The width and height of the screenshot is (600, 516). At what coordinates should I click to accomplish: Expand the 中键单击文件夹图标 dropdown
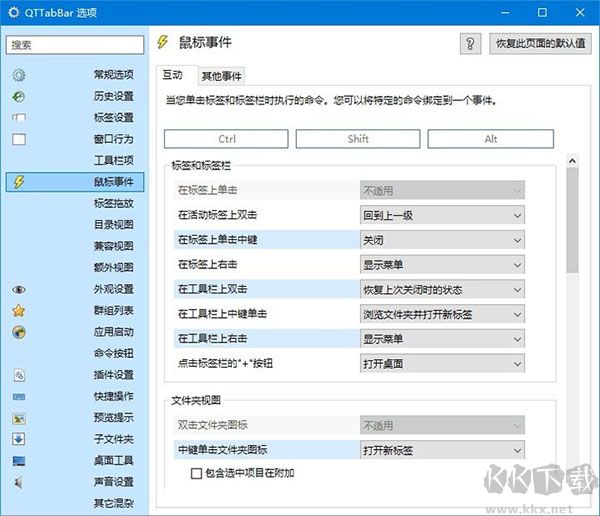(442, 451)
